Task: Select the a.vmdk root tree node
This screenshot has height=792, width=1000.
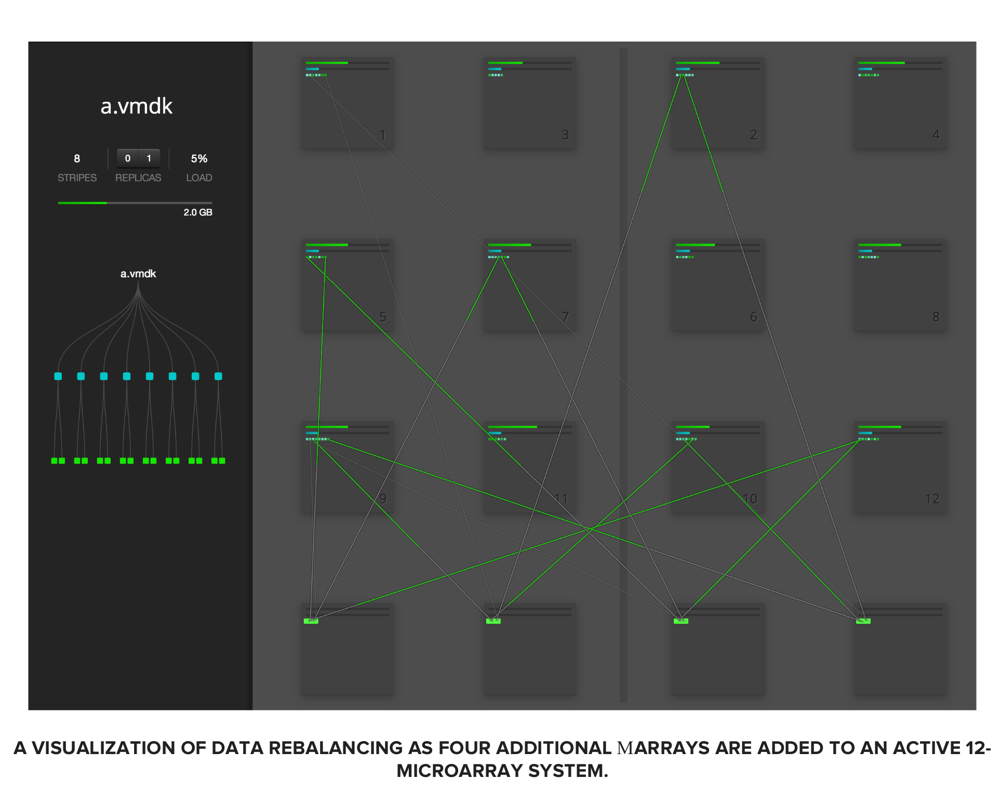Action: point(138,274)
